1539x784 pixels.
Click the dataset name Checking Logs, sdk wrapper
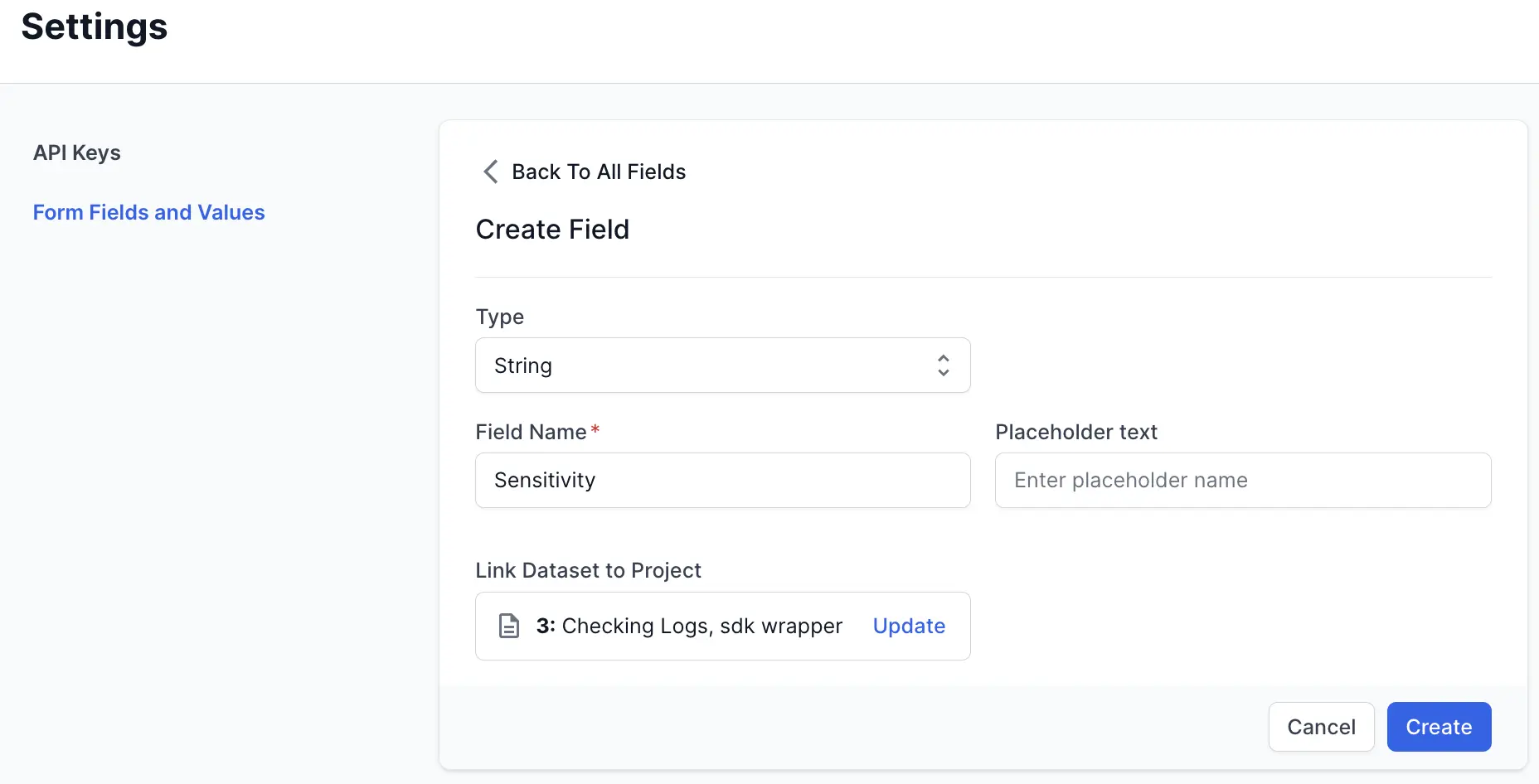(x=701, y=626)
